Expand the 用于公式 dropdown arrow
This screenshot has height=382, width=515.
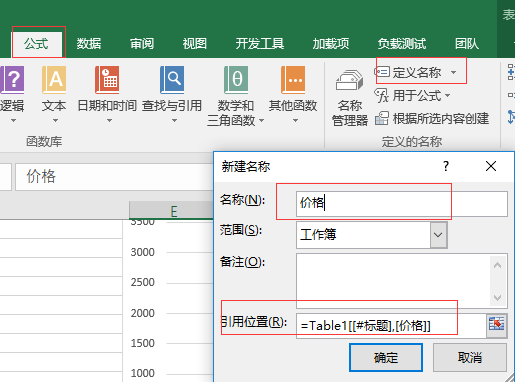[447, 96]
